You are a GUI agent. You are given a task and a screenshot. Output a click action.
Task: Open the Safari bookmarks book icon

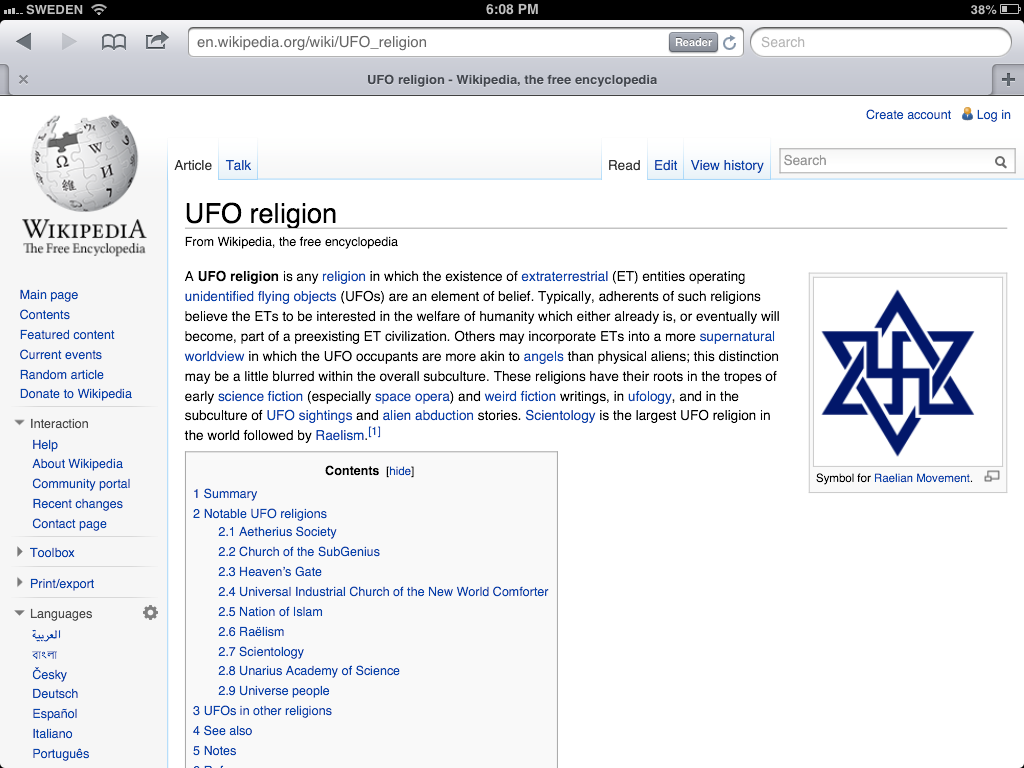click(x=114, y=42)
